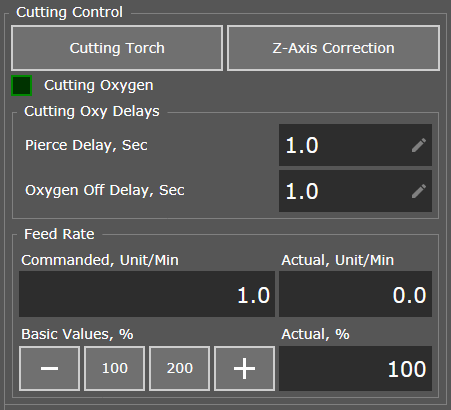The height and width of the screenshot is (410, 451).
Task: Open Z-Axis Correction
Action: [333, 48]
